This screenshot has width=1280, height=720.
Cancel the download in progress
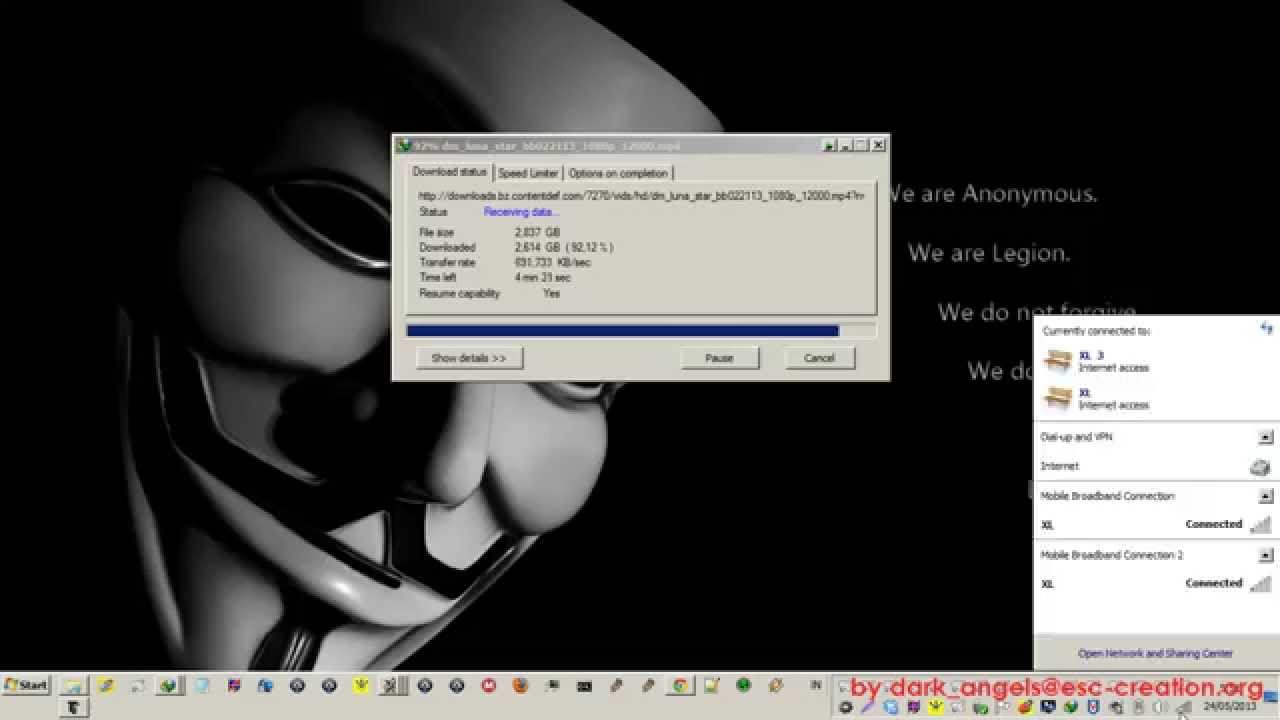click(819, 358)
